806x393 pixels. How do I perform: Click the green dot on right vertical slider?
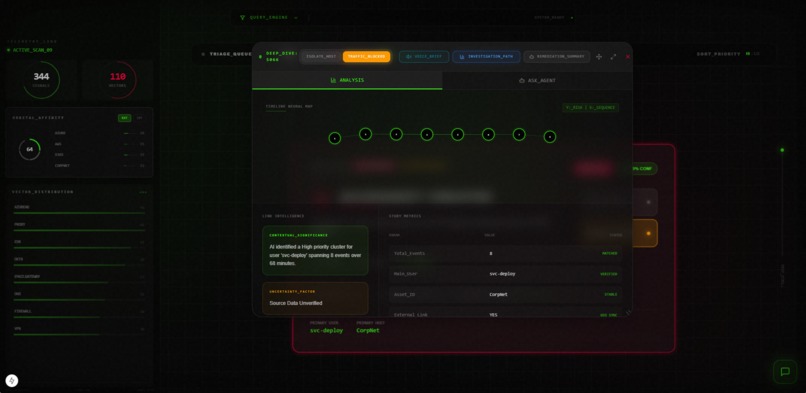782,150
